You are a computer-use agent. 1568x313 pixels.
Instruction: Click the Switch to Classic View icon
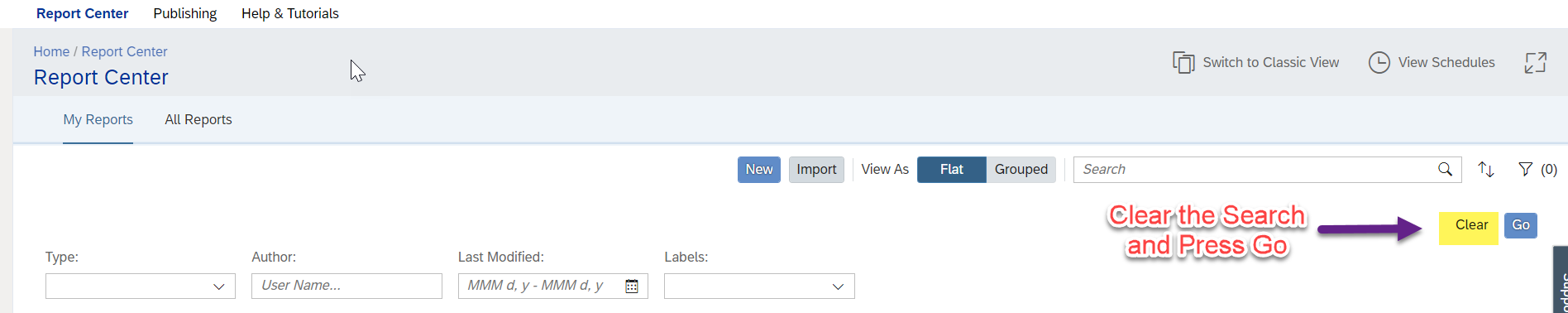pyautogui.click(x=1183, y=63)
